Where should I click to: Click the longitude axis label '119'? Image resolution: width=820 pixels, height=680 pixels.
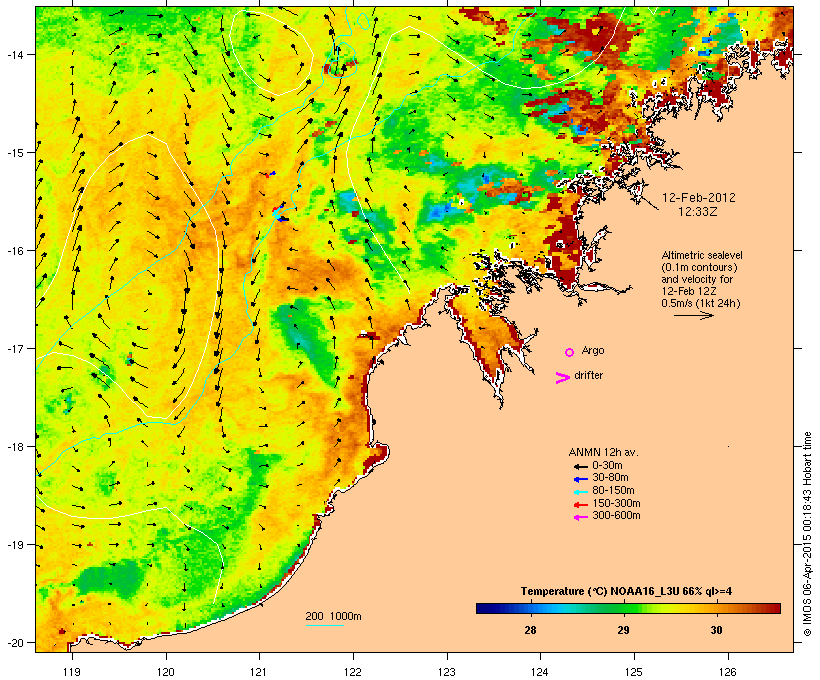(x=72, y=672)
